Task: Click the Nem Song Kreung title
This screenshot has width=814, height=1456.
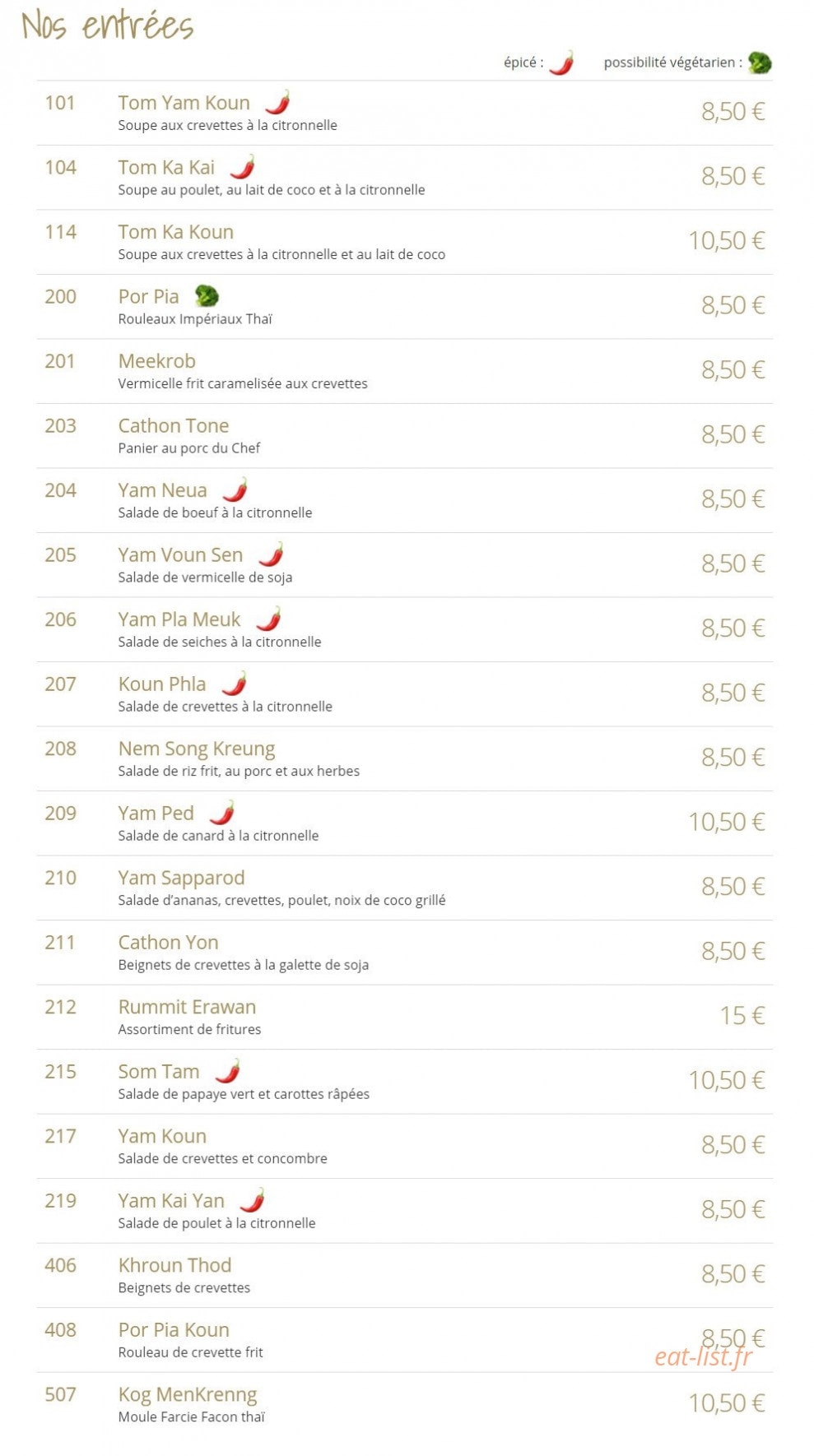Action: [197, 749]
